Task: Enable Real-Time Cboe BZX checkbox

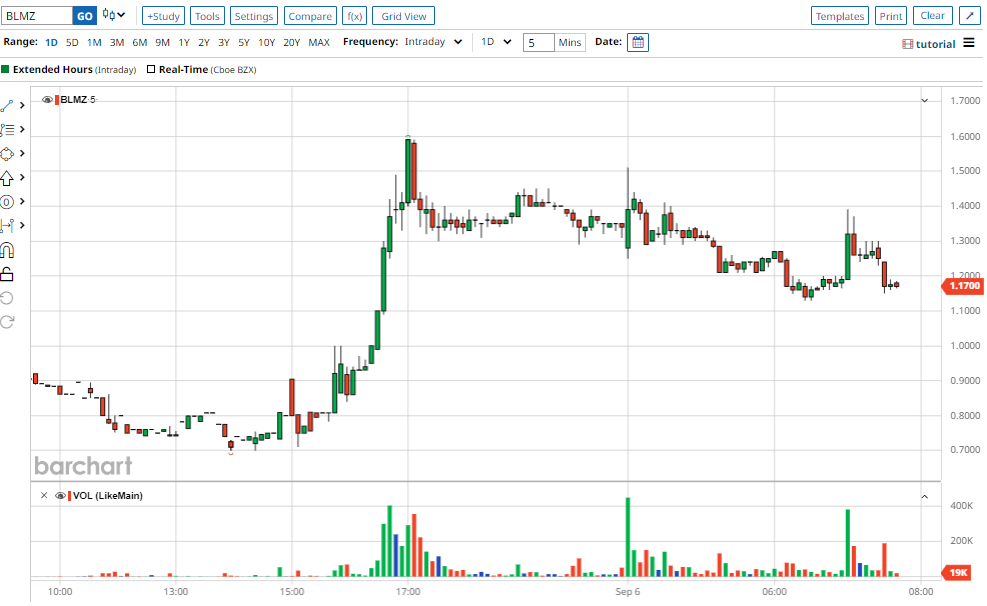Action: 151,69
